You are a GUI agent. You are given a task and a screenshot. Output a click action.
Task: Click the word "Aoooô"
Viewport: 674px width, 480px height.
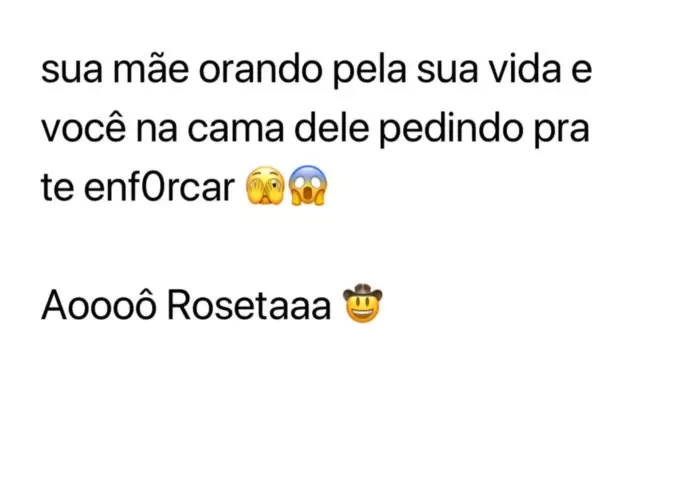coord(98,304)
